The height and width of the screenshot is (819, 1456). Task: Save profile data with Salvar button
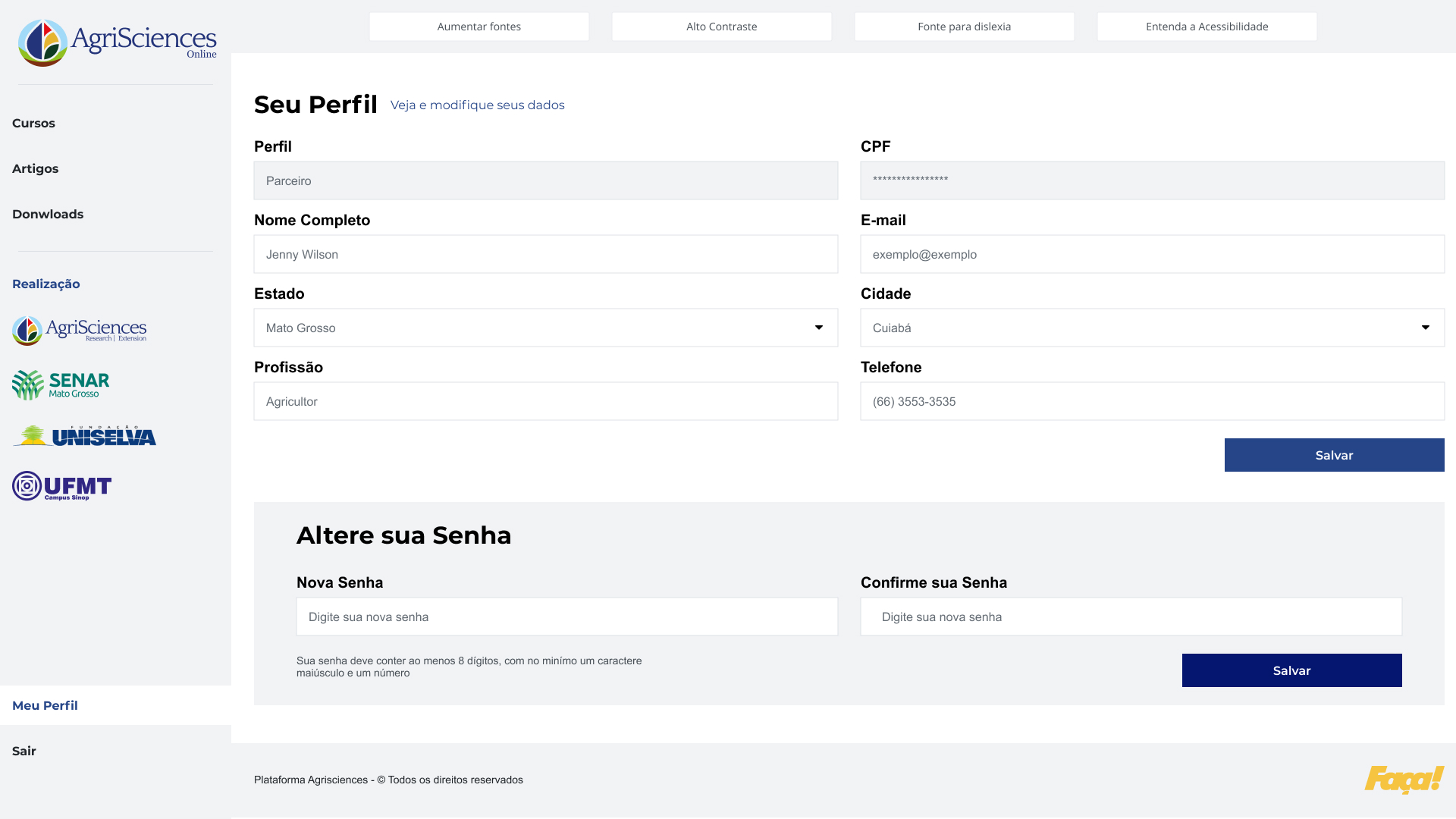(1334, 455)
